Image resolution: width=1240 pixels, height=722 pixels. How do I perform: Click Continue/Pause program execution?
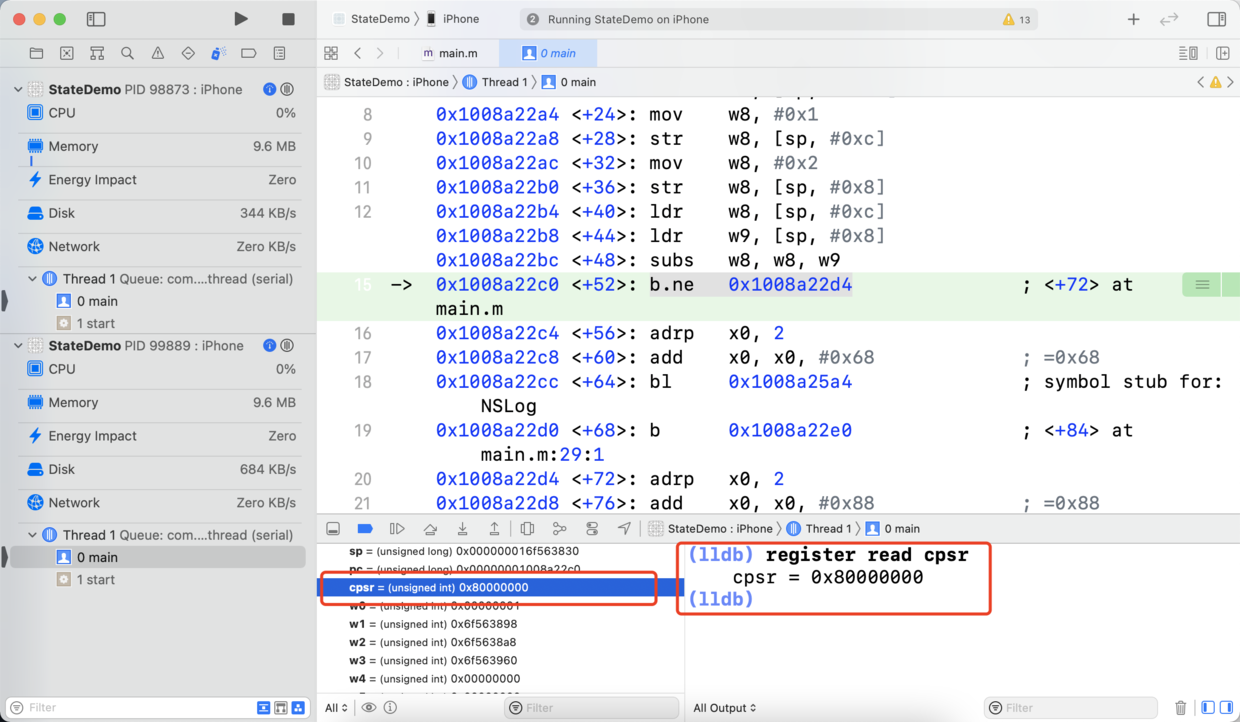click(397, 528)
